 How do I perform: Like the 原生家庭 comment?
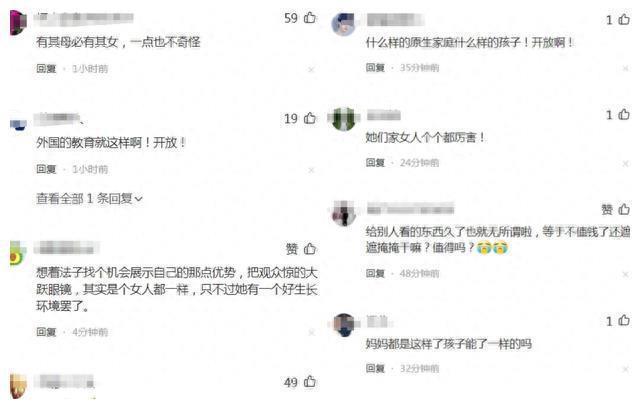(x=624, y=19)
